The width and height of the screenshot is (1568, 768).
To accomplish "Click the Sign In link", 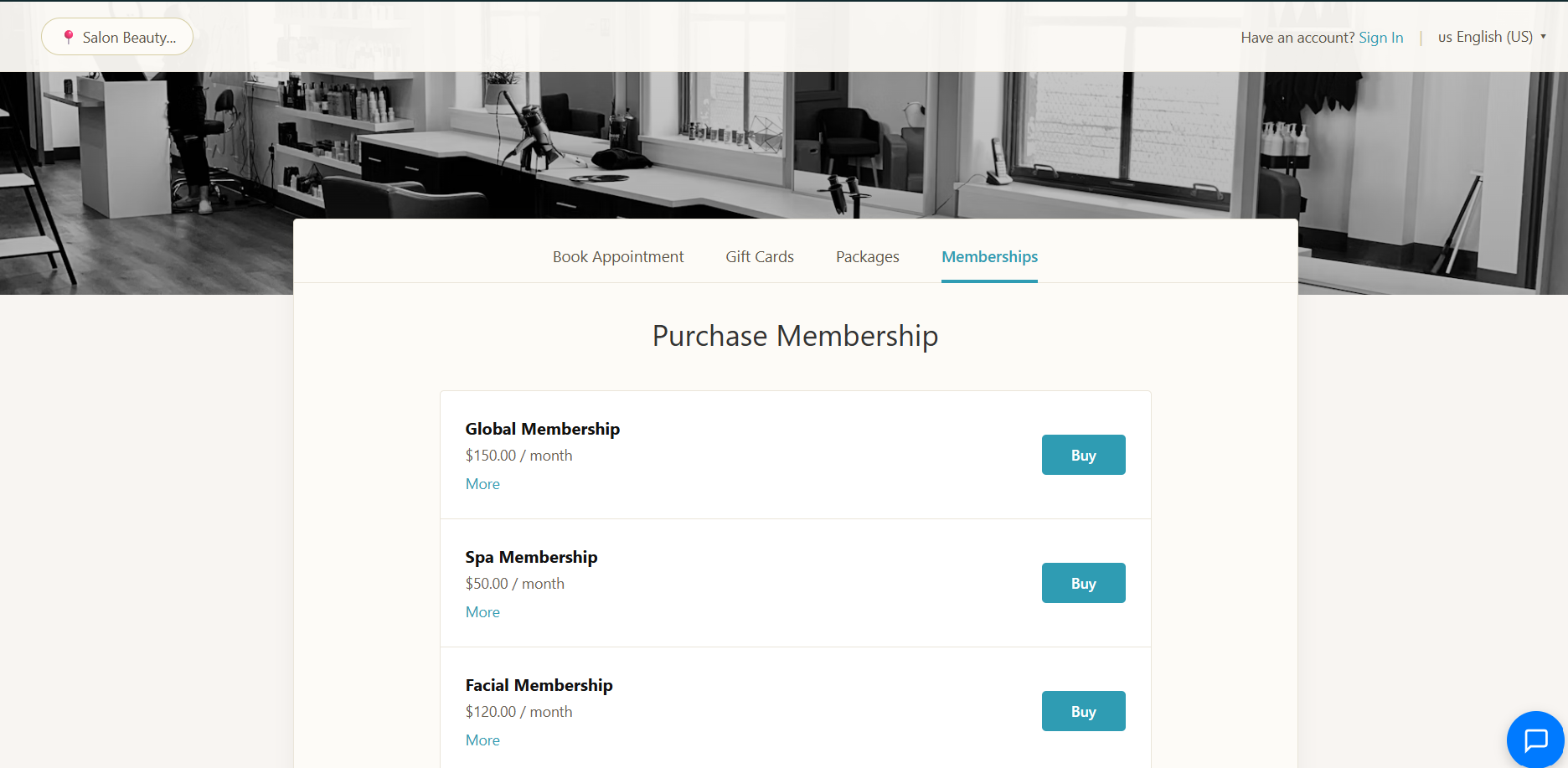I will 1380,37.
